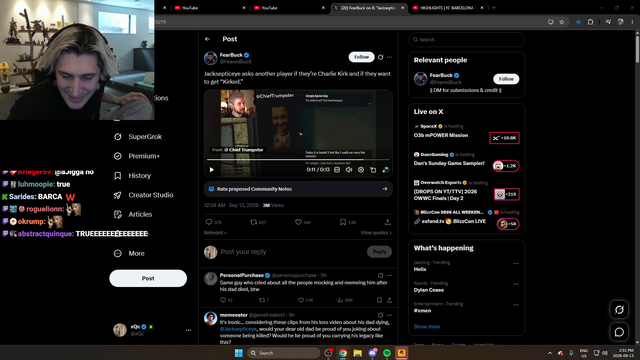640x360 pixels.
Task: Open View quotes link
Action: 376,233
